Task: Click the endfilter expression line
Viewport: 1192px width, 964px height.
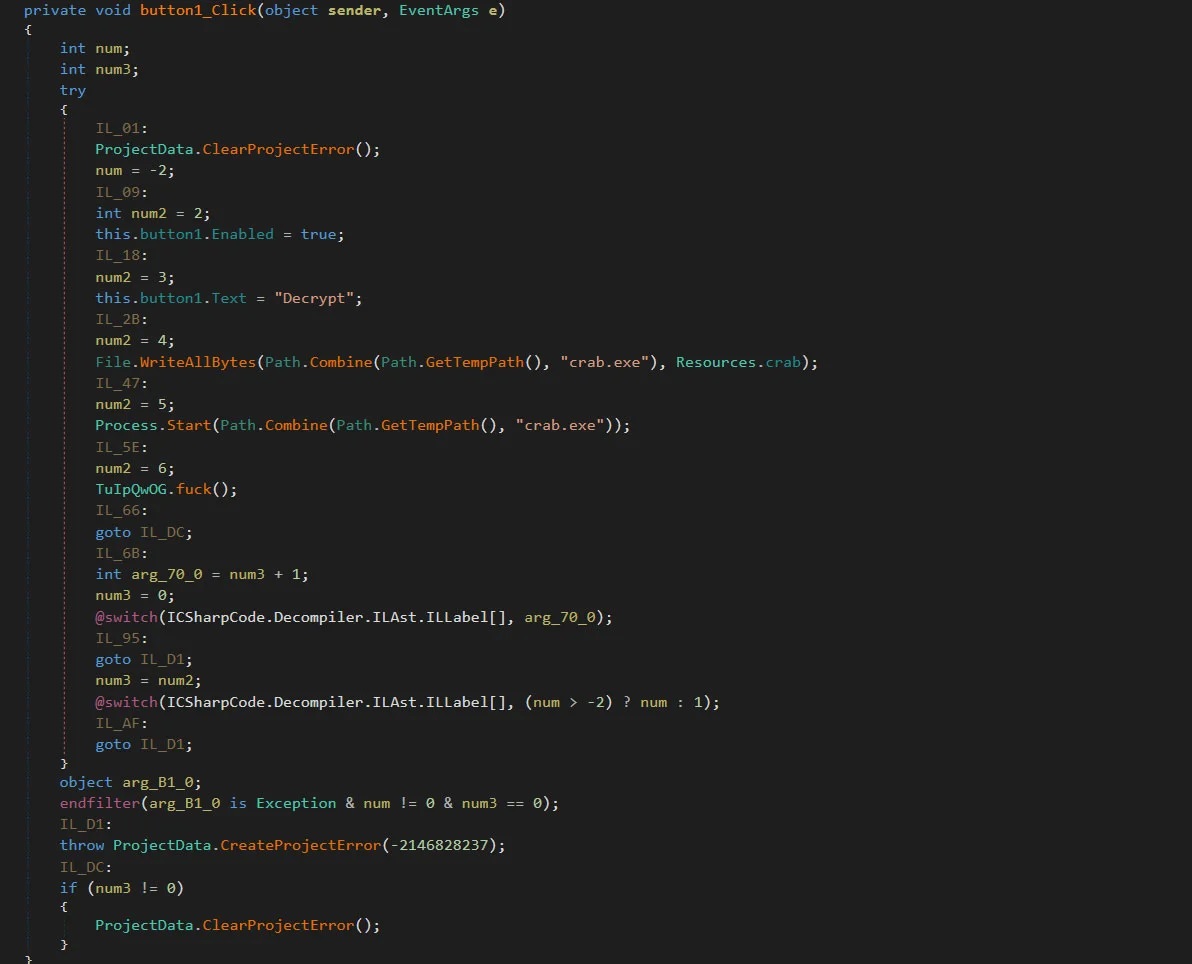Action: [309, 803]
